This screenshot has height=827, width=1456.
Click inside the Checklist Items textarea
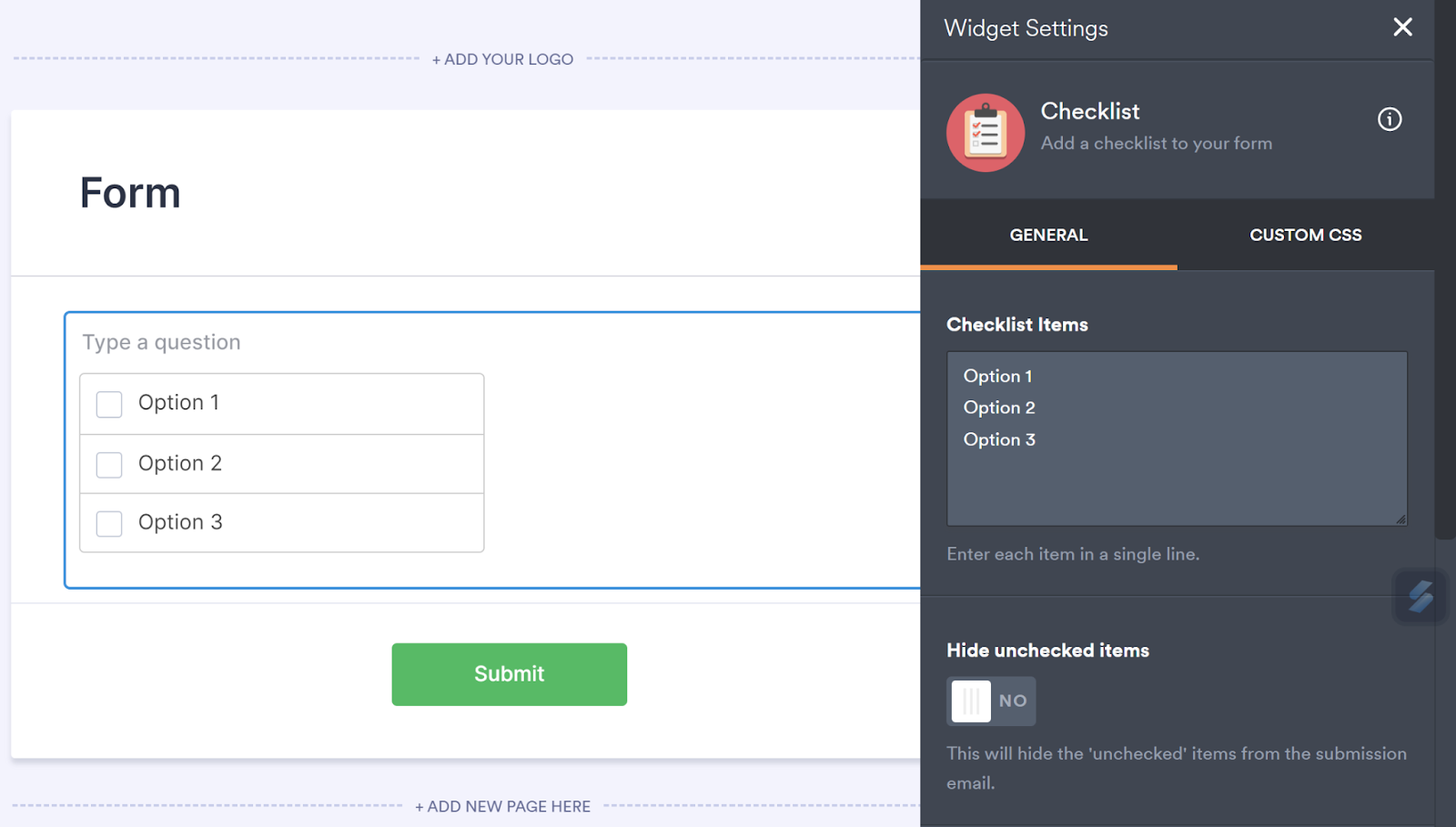click(x=1176, y=473)
